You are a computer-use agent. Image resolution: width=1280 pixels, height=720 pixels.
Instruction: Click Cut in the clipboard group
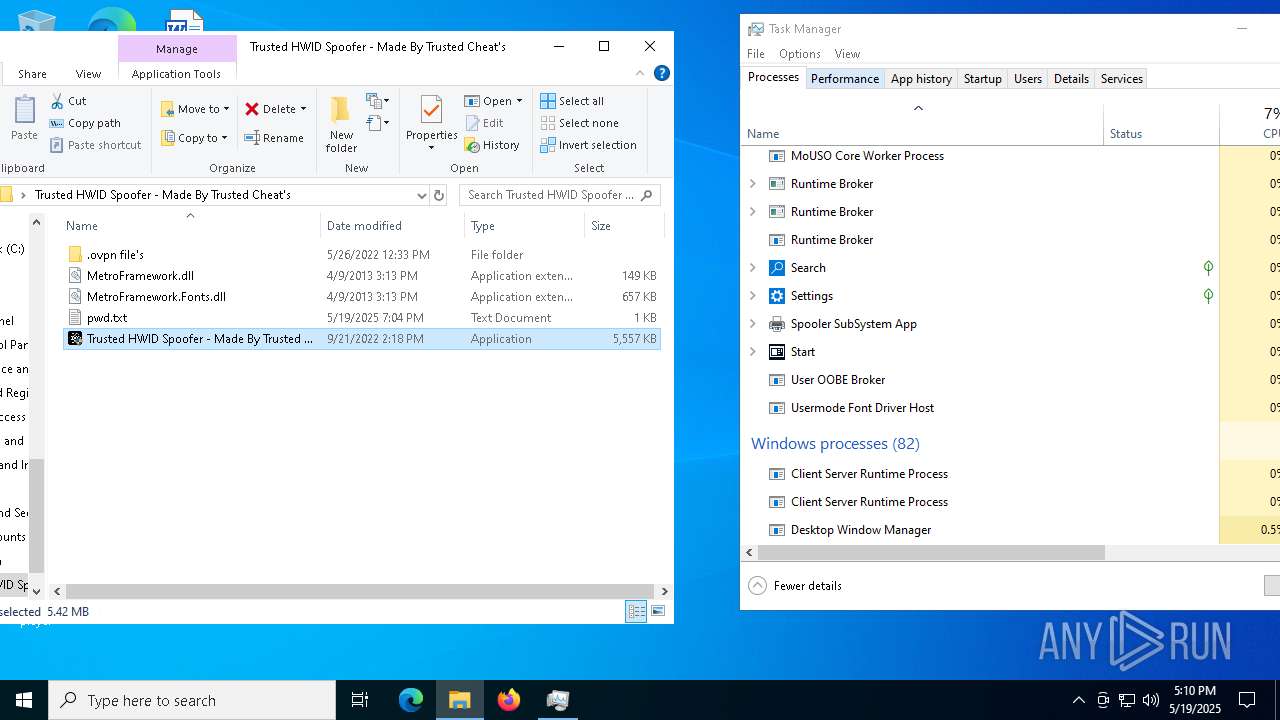(x=68, y=101)
